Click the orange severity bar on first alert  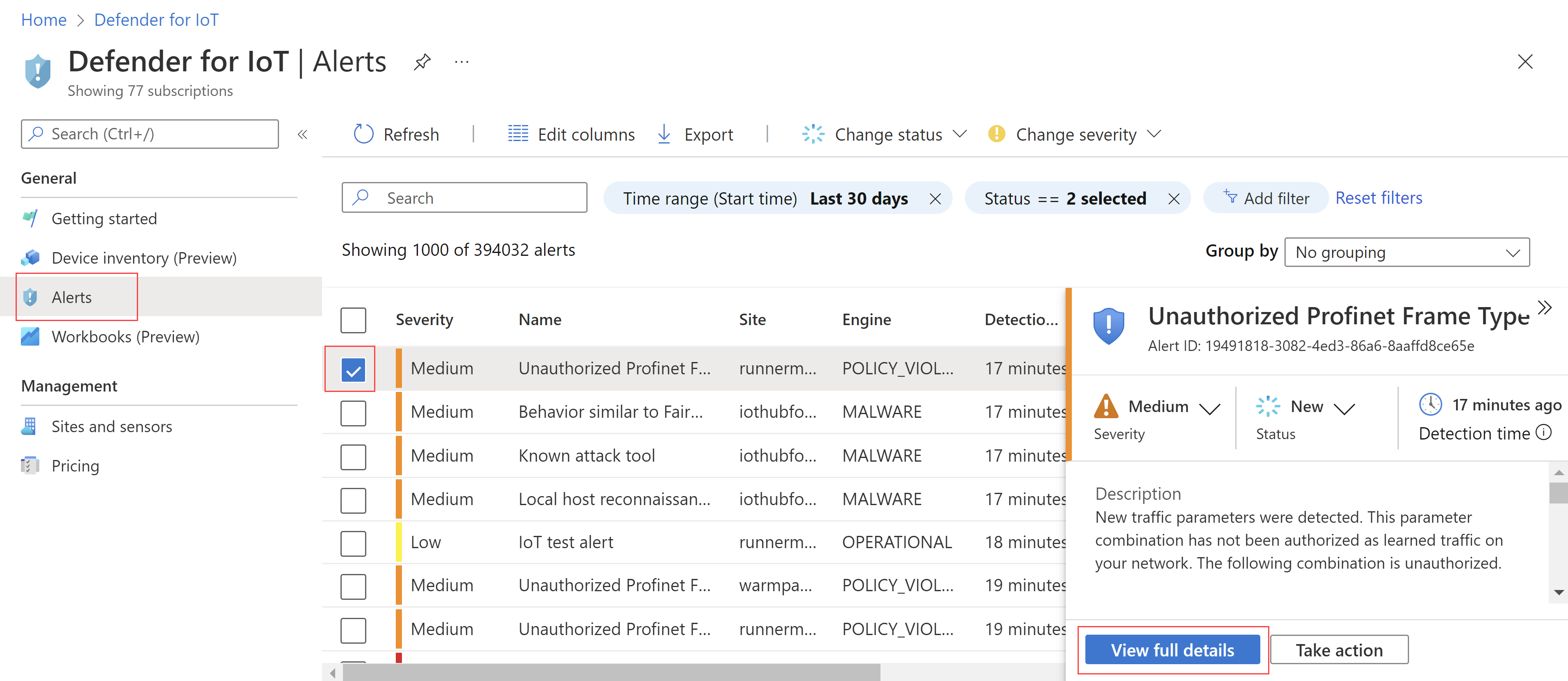[x=399, y=368]
